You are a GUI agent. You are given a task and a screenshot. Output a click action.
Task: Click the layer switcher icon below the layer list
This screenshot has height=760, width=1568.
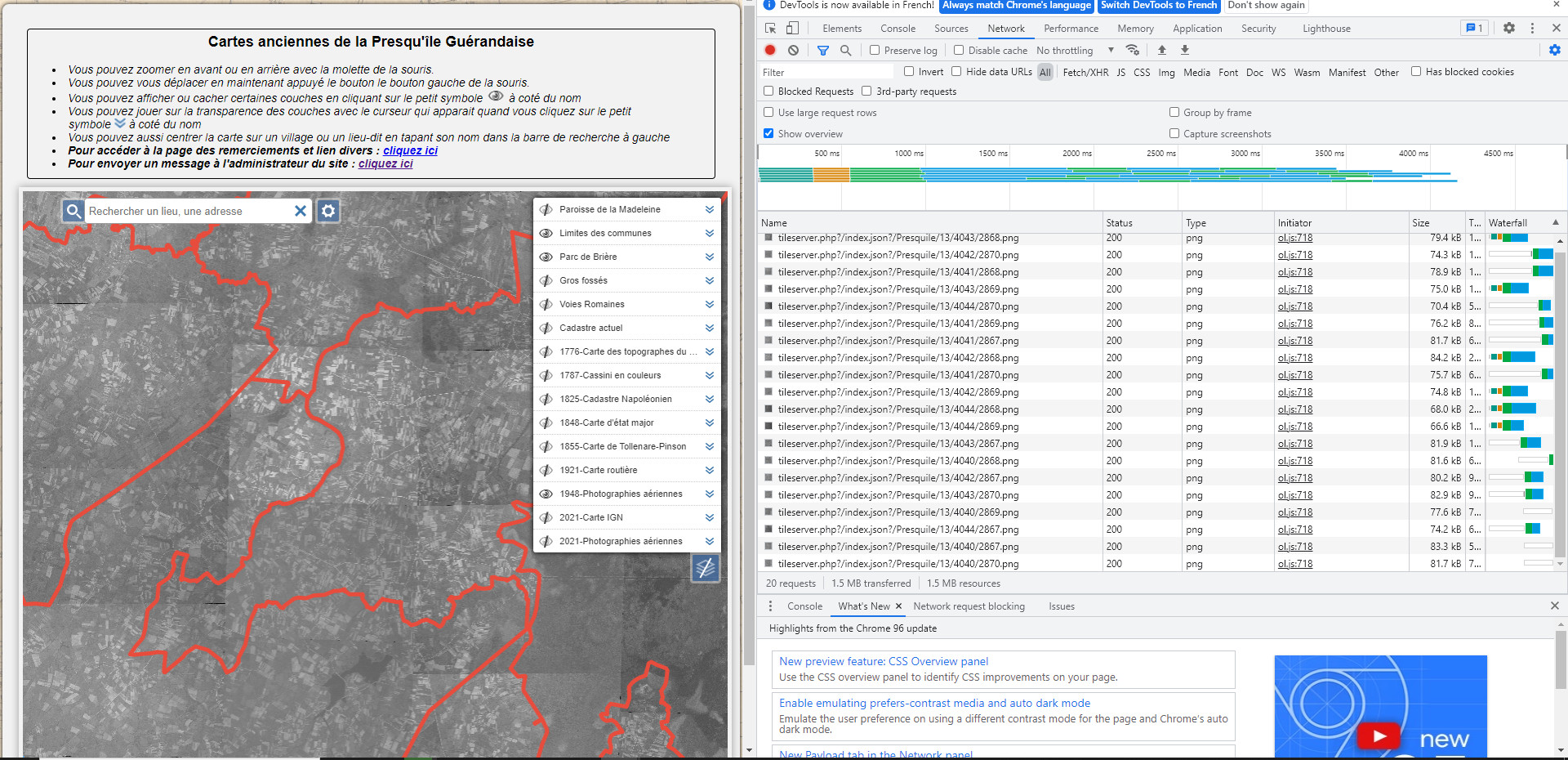pyautogui.click(x=706, y=567)
